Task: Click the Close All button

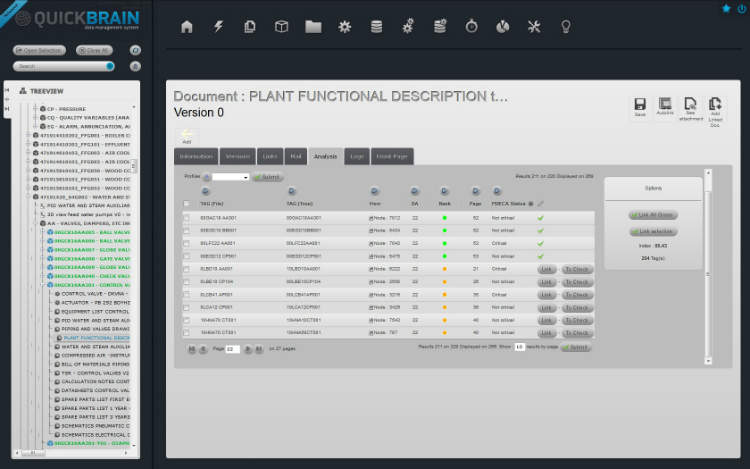Action: click(x=94, y=50)
